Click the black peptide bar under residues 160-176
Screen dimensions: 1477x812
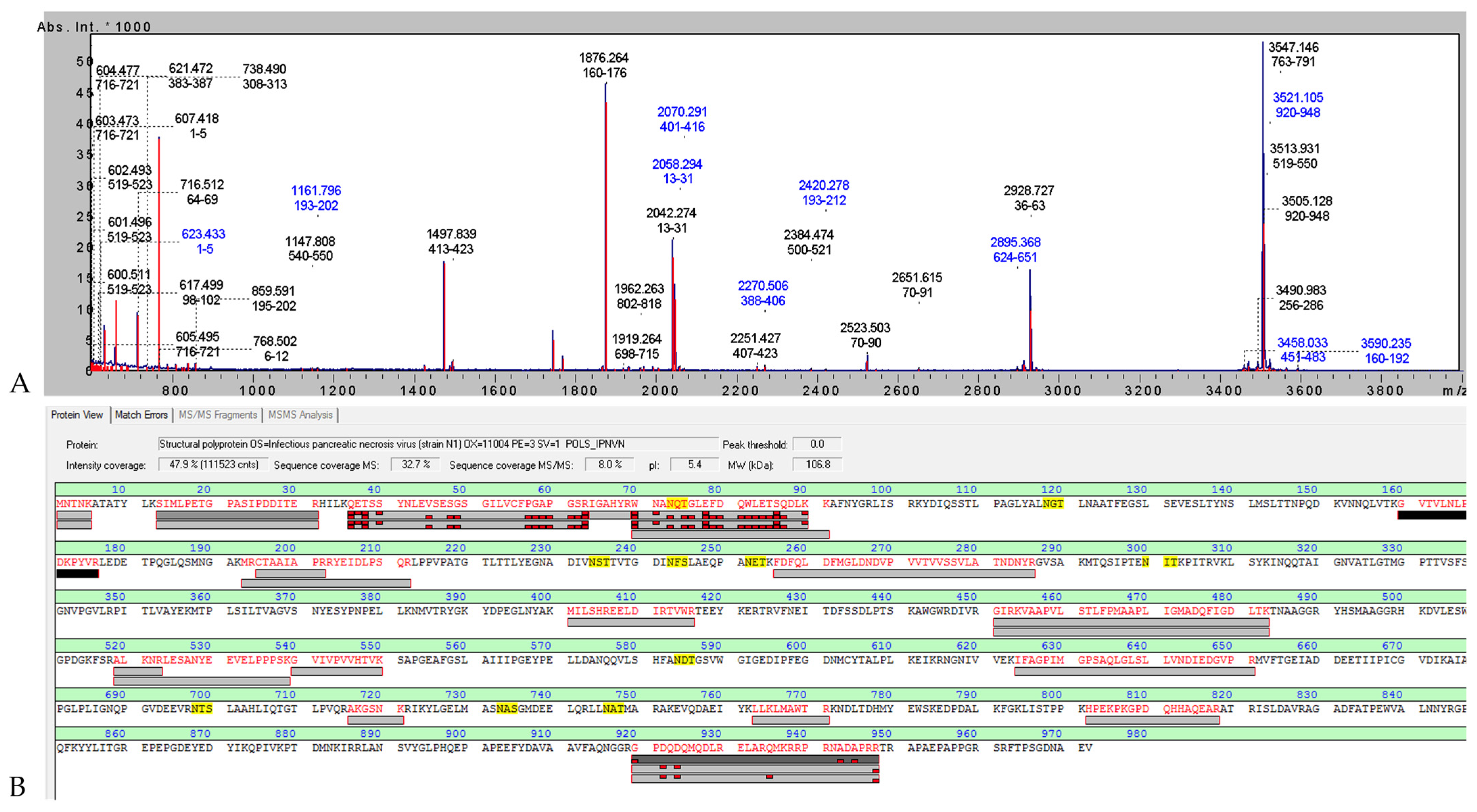tap(1432, 515)
